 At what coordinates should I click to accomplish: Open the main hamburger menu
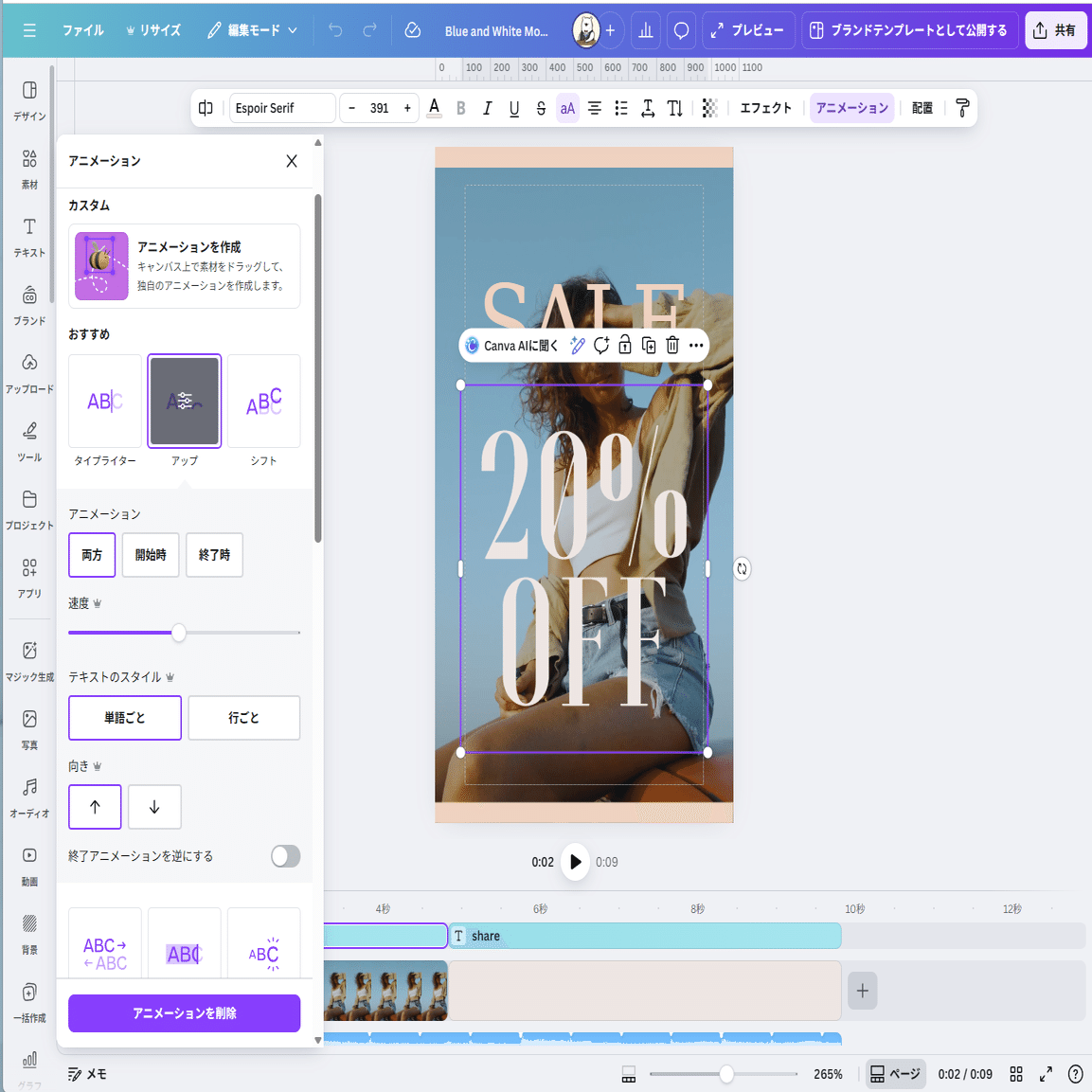[29, 30]
